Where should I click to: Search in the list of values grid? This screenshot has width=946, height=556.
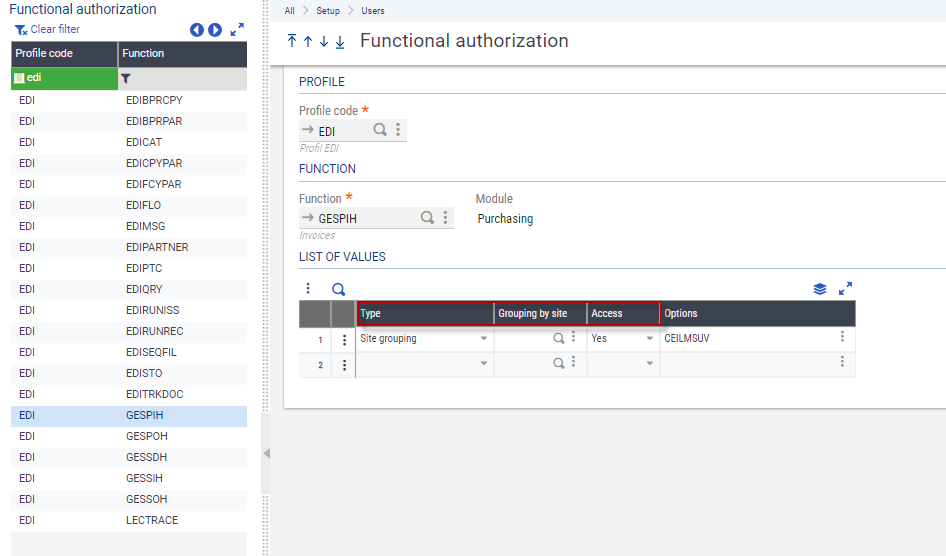pos(339,289)
